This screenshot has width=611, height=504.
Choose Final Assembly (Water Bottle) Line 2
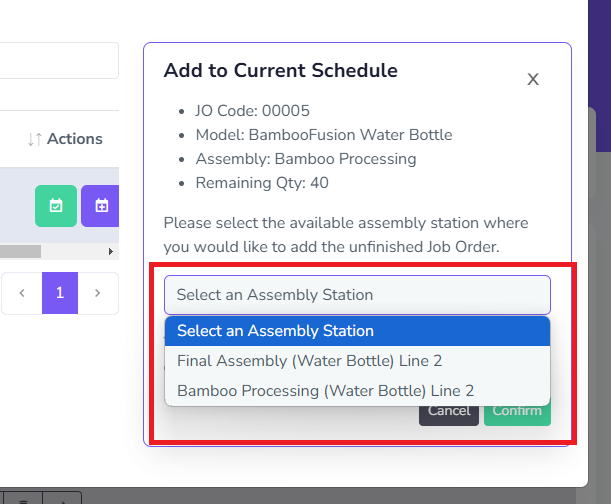click(323, 361)
